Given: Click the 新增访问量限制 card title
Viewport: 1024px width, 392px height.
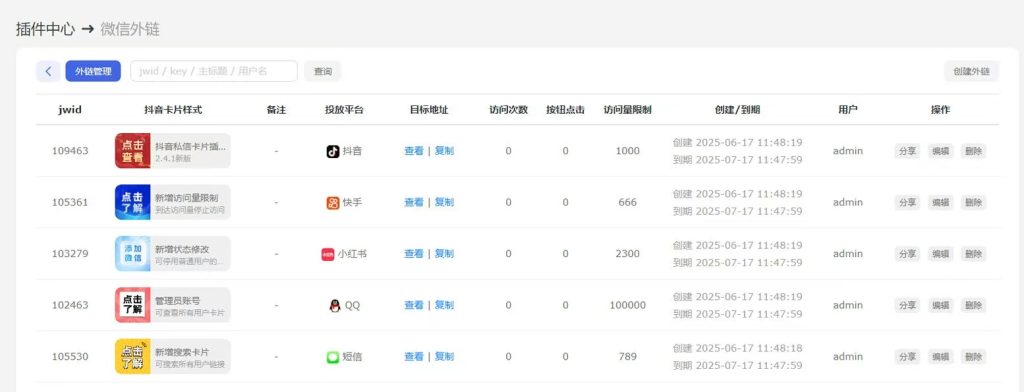Looking at the screenshot, I should point(187,197).
